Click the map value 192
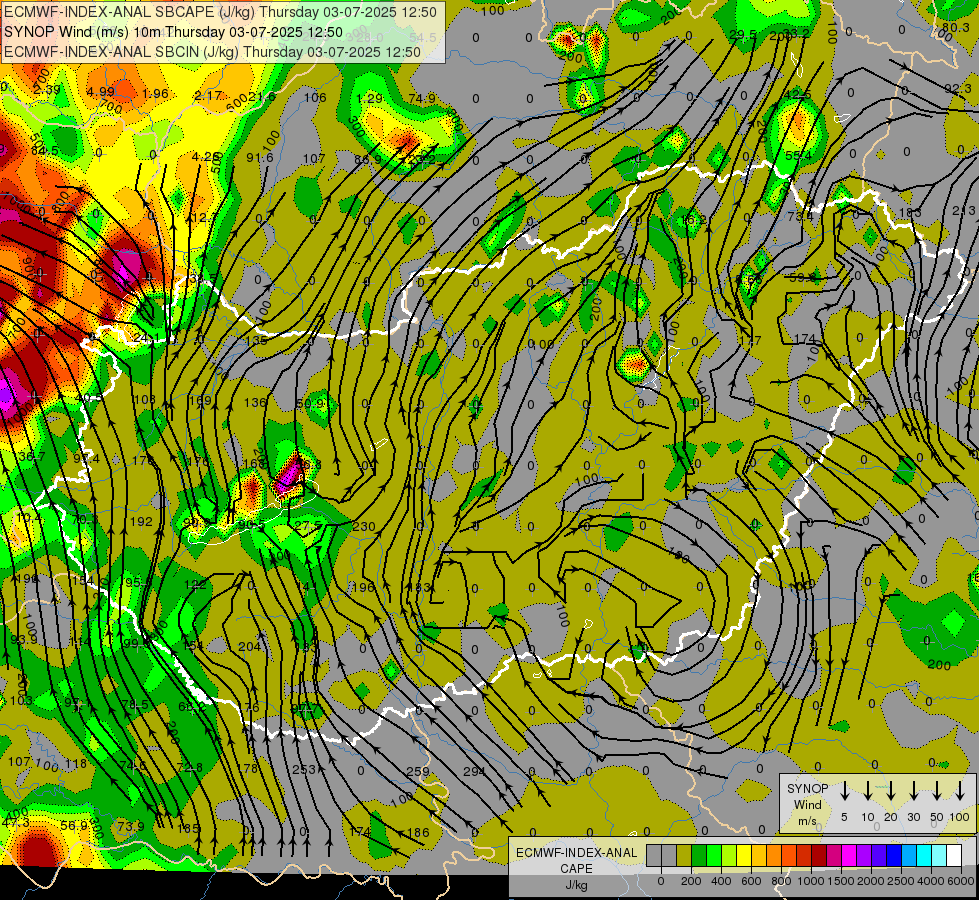979x900 pixels. pyautogui.click(x=142, y=522)
